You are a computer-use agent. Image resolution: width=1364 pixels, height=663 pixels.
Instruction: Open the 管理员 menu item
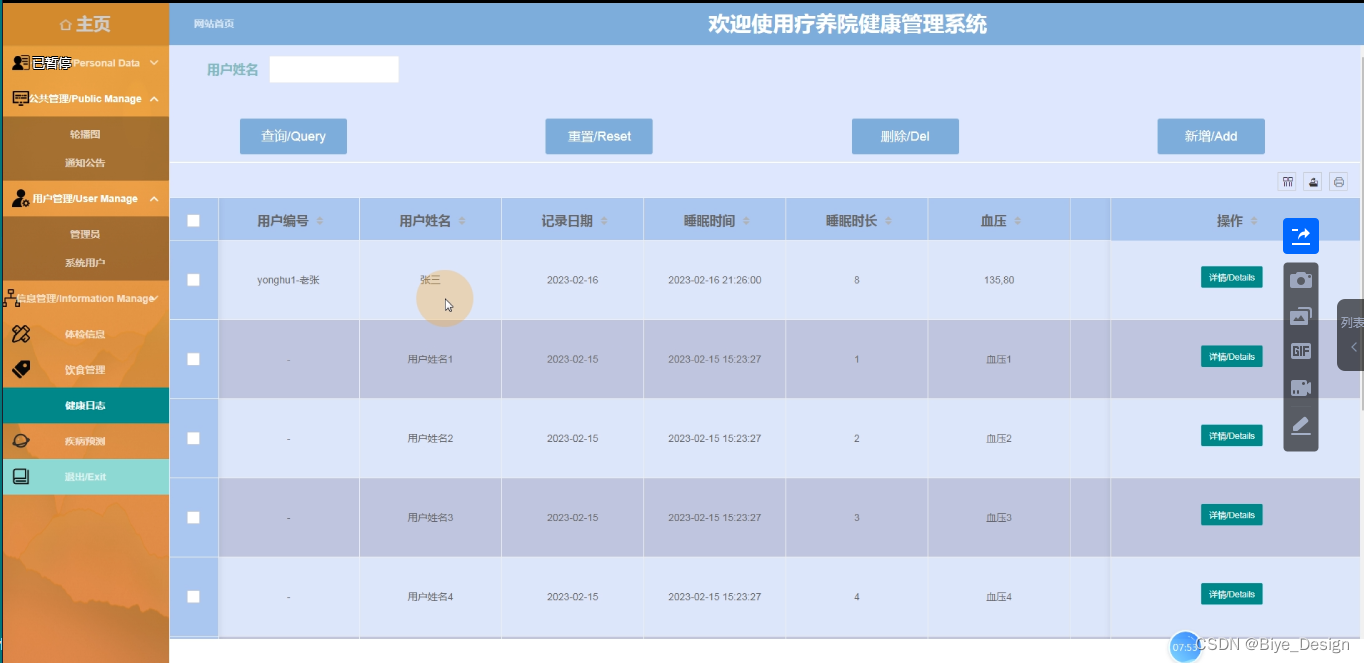(x=85, y=234)
